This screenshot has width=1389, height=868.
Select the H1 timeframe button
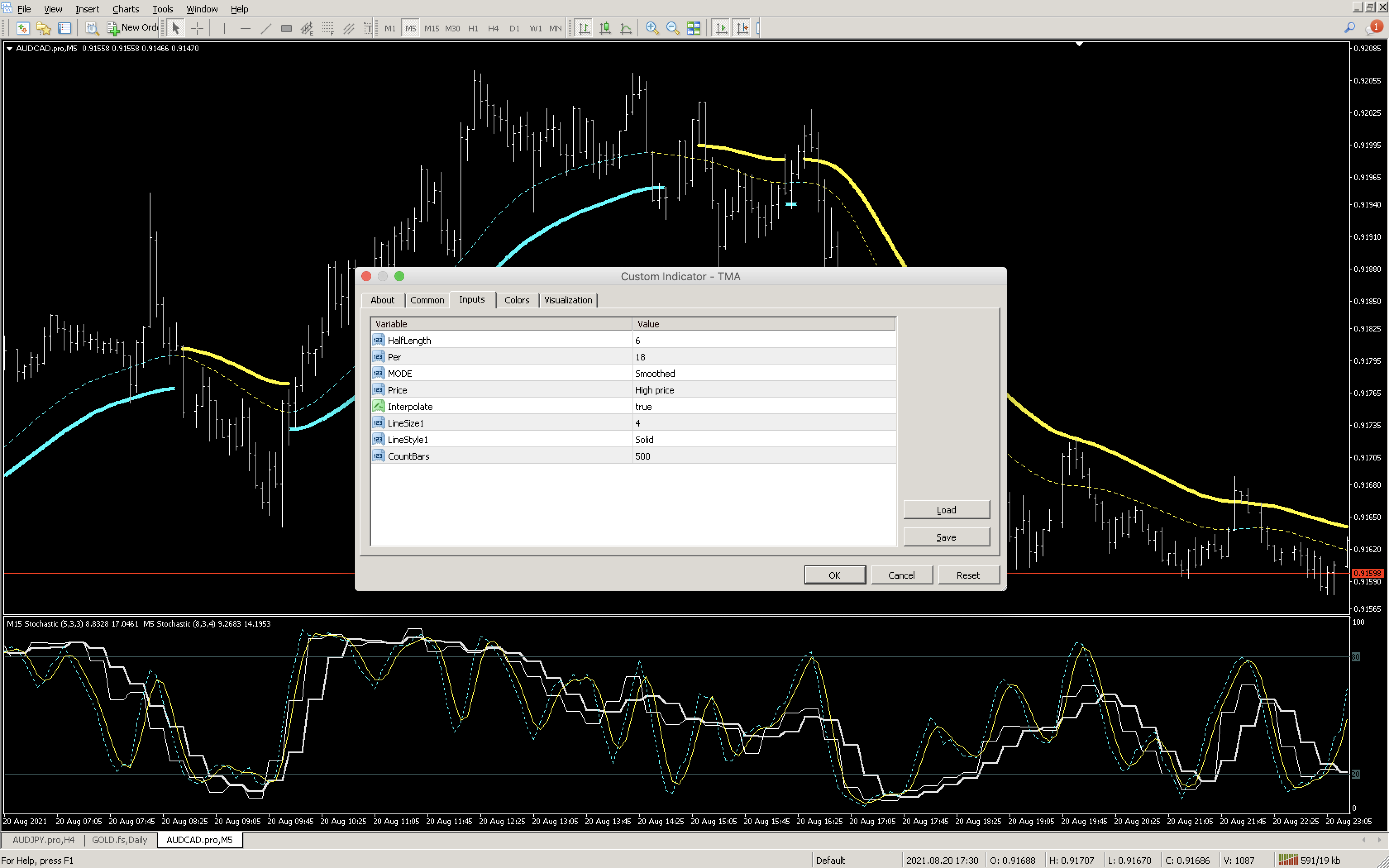coord(473,28)
